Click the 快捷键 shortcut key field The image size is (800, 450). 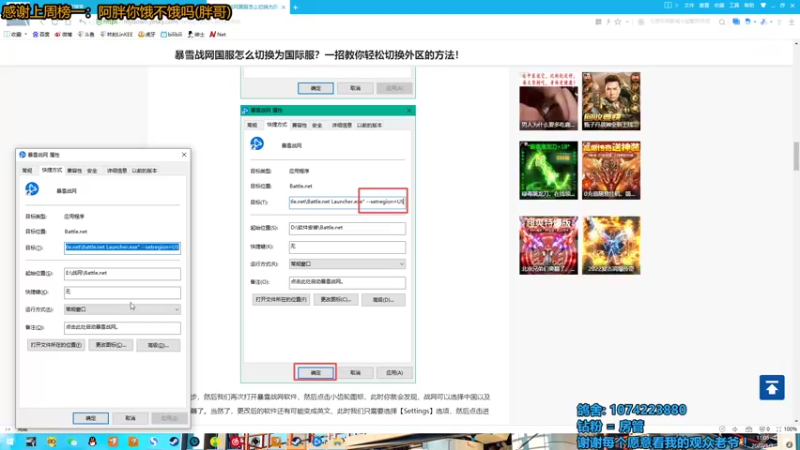point(122,292)
